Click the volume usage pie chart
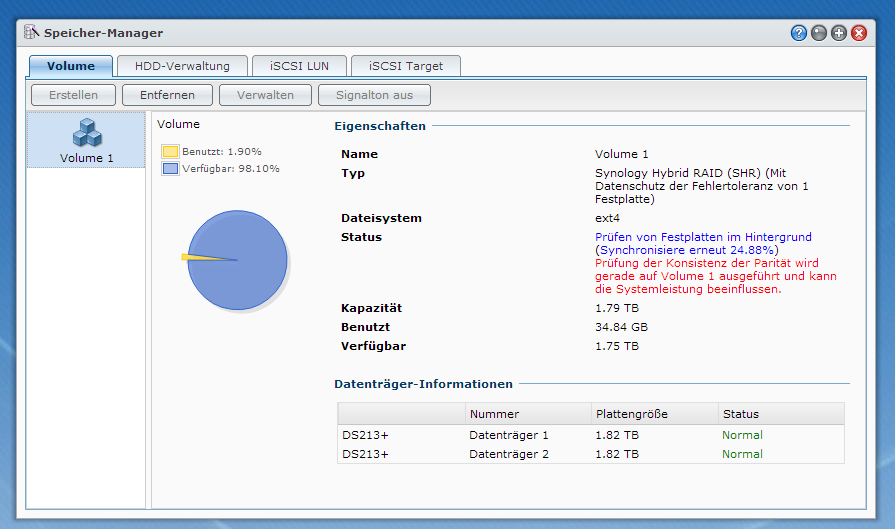This screenshot has width=895, height=529. point(238,260)
